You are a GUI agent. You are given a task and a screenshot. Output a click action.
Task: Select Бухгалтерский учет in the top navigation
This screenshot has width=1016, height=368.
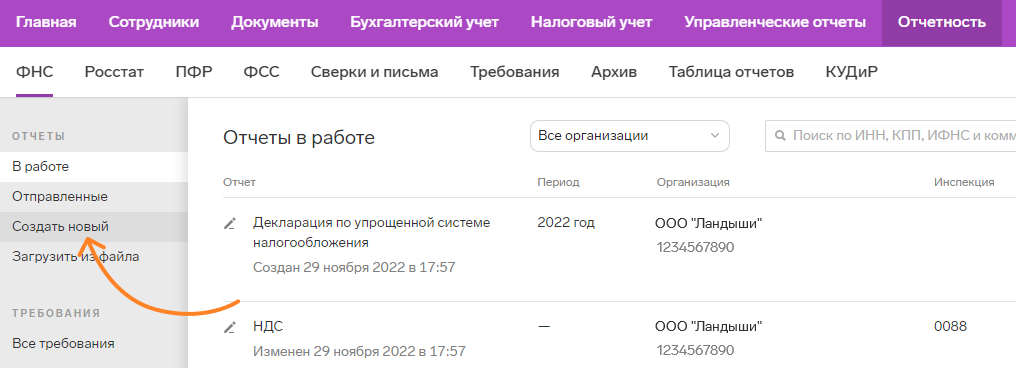click(x=424, y=23)
